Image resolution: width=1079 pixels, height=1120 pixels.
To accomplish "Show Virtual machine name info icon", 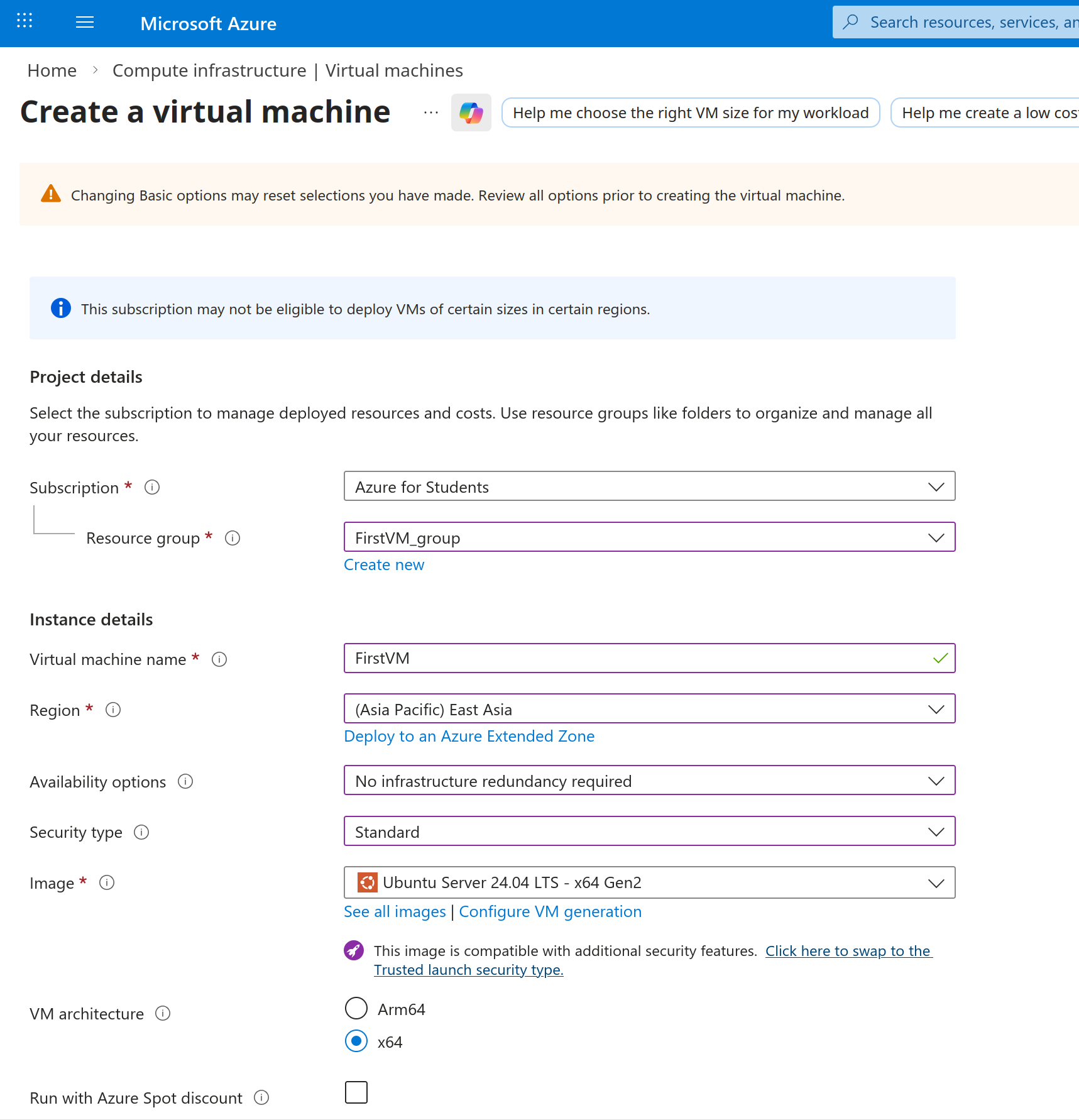I will [219, 659].
